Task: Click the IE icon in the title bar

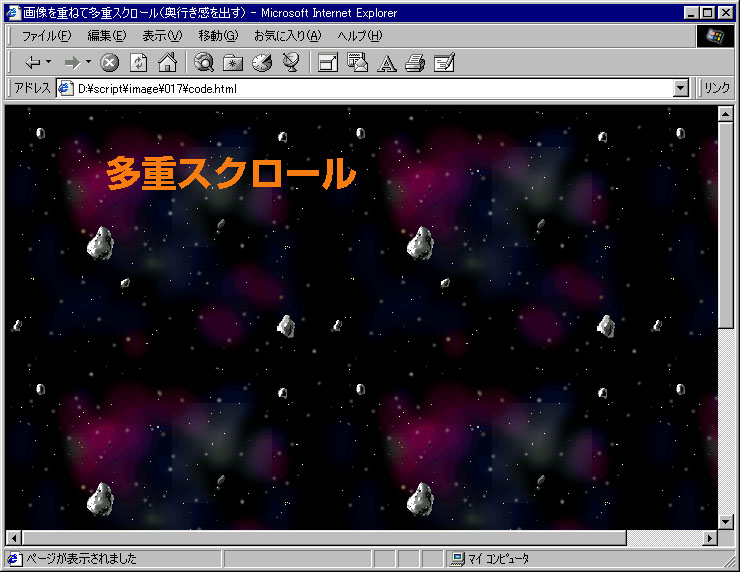Action: point(13,13)
